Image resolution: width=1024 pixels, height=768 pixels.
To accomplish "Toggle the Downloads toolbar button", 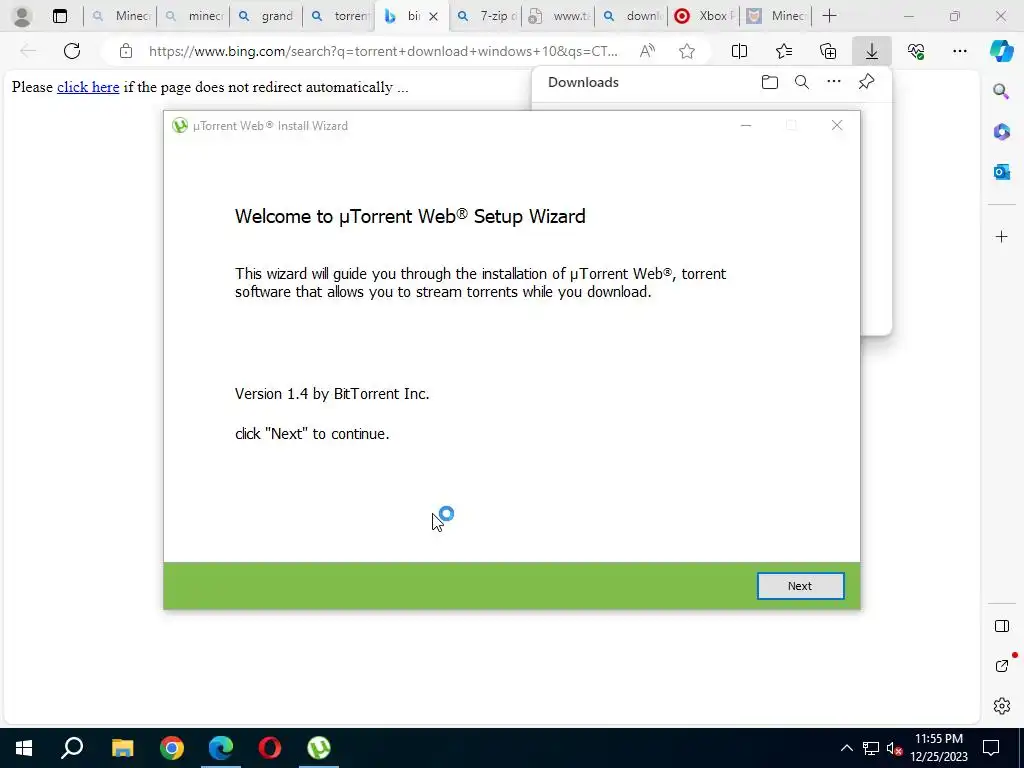I will [x=872, y=51].
